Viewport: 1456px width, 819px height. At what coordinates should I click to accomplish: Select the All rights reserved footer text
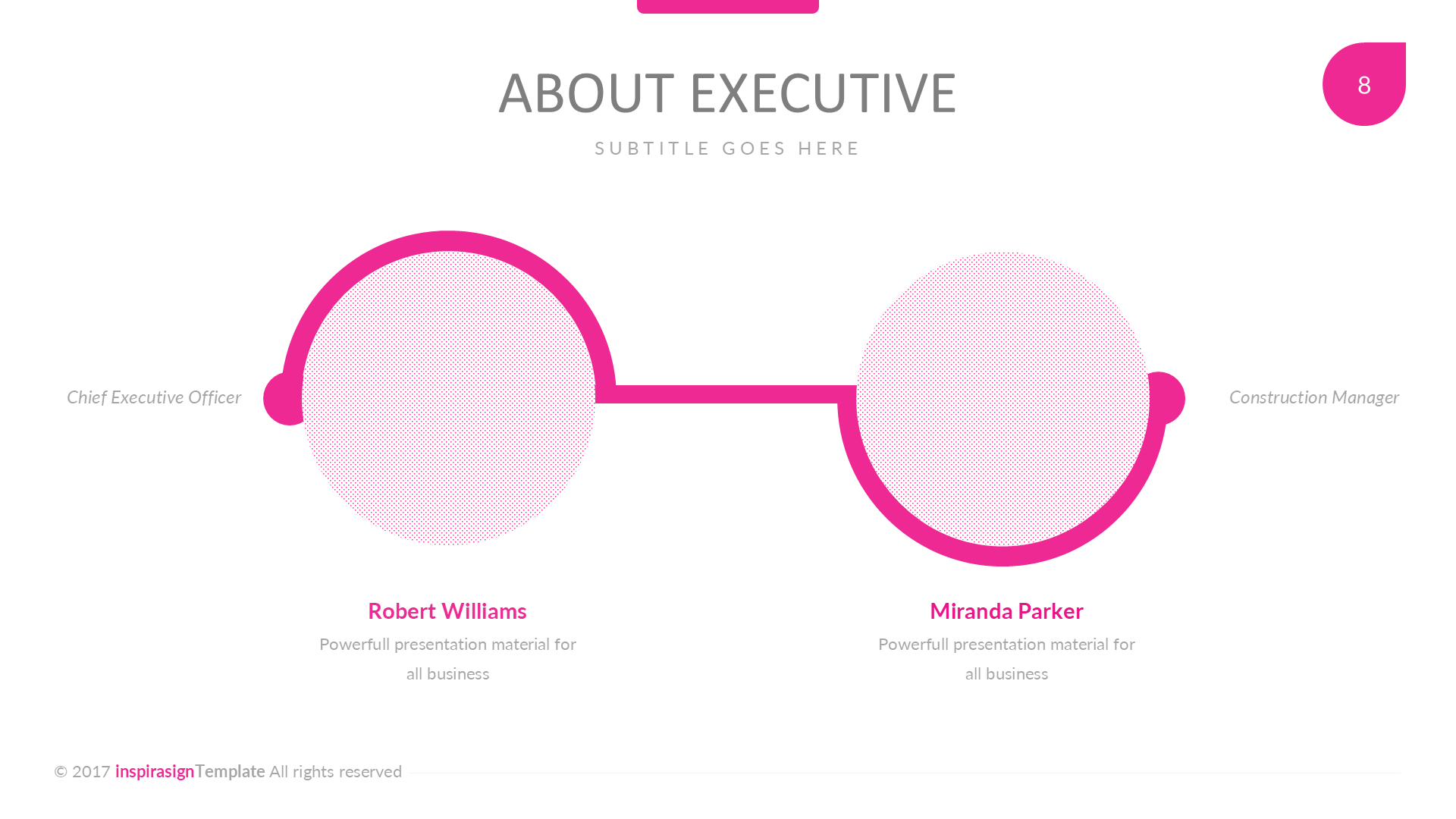click(x=335, y=771)
